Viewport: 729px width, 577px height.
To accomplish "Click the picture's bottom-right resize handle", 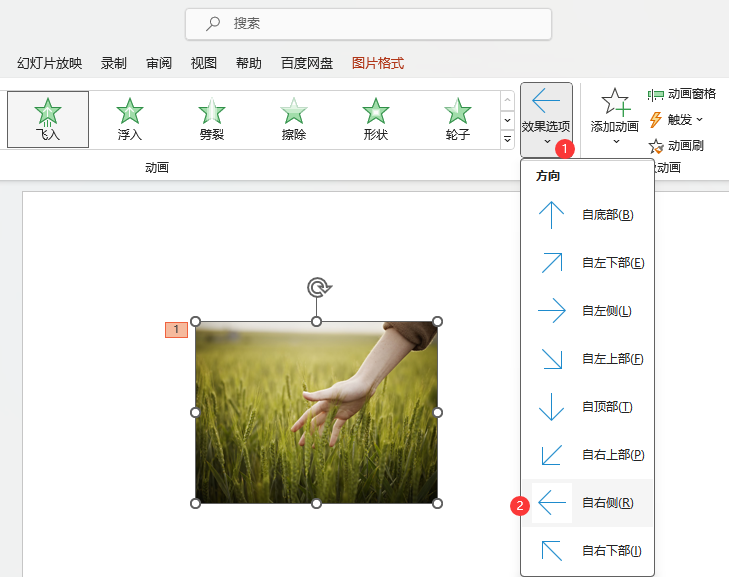I will (437, 503).
